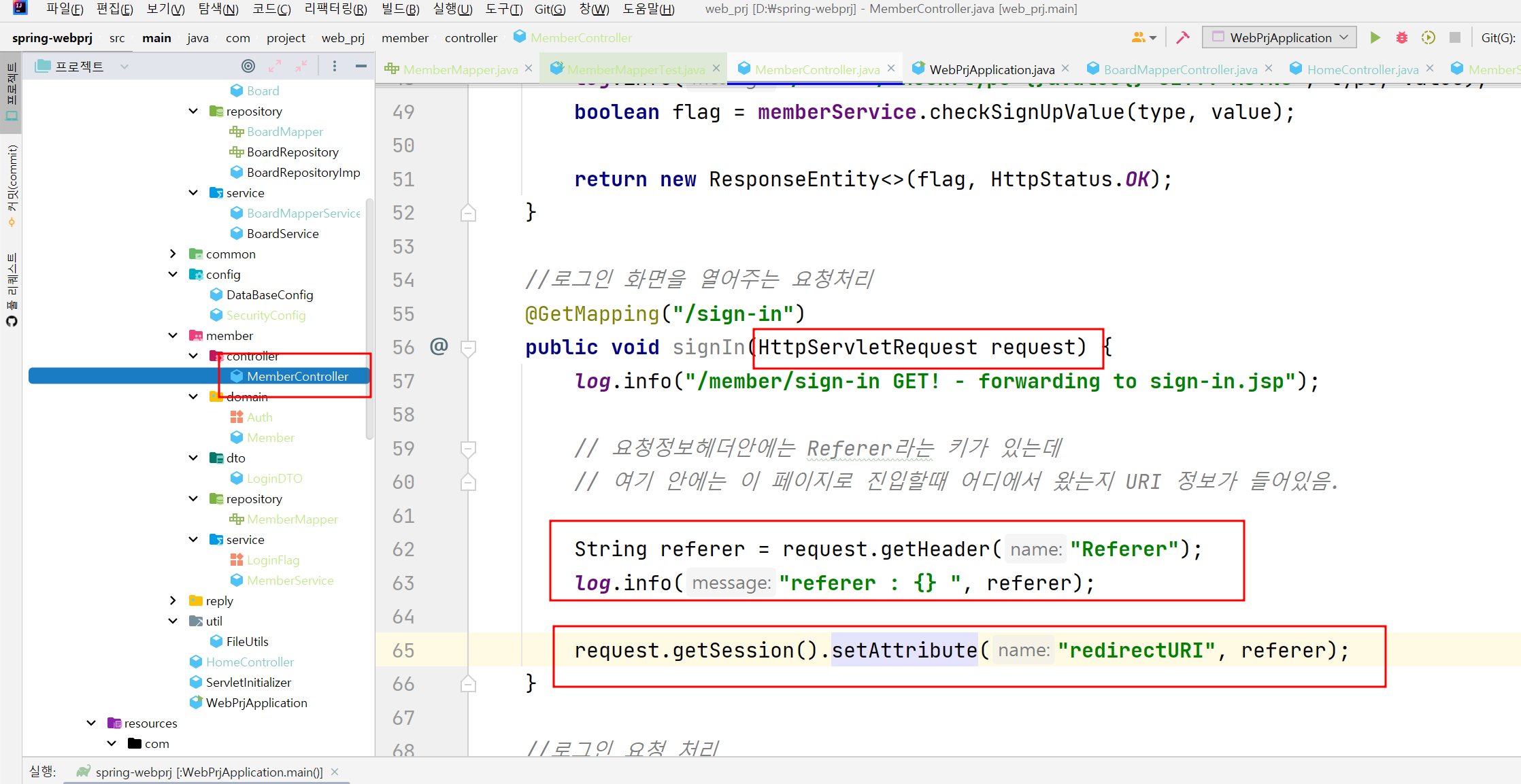Screen dimensions: 1521x784
Task: Select SecurityConfig file in tree
Action: pos(266,315)
